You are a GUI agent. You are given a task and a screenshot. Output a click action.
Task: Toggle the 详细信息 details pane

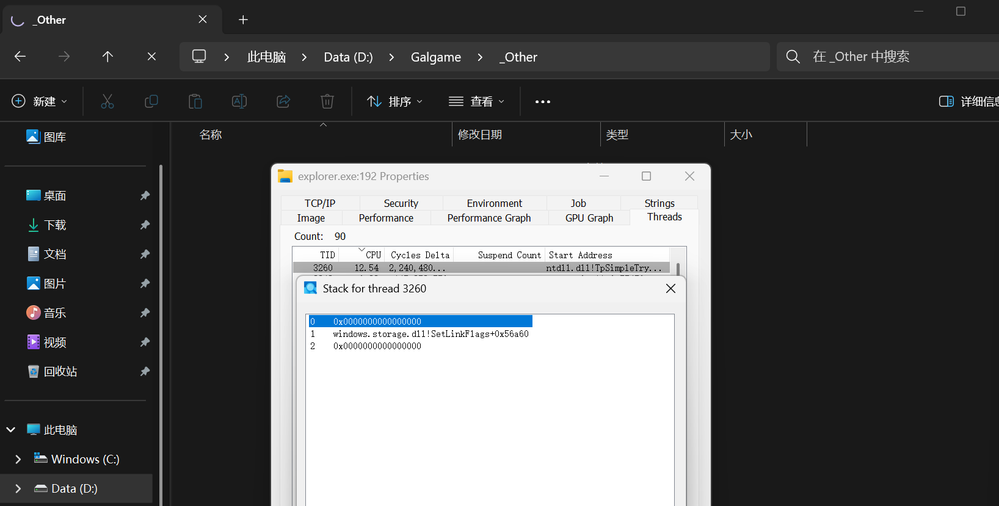pos(968,101)
